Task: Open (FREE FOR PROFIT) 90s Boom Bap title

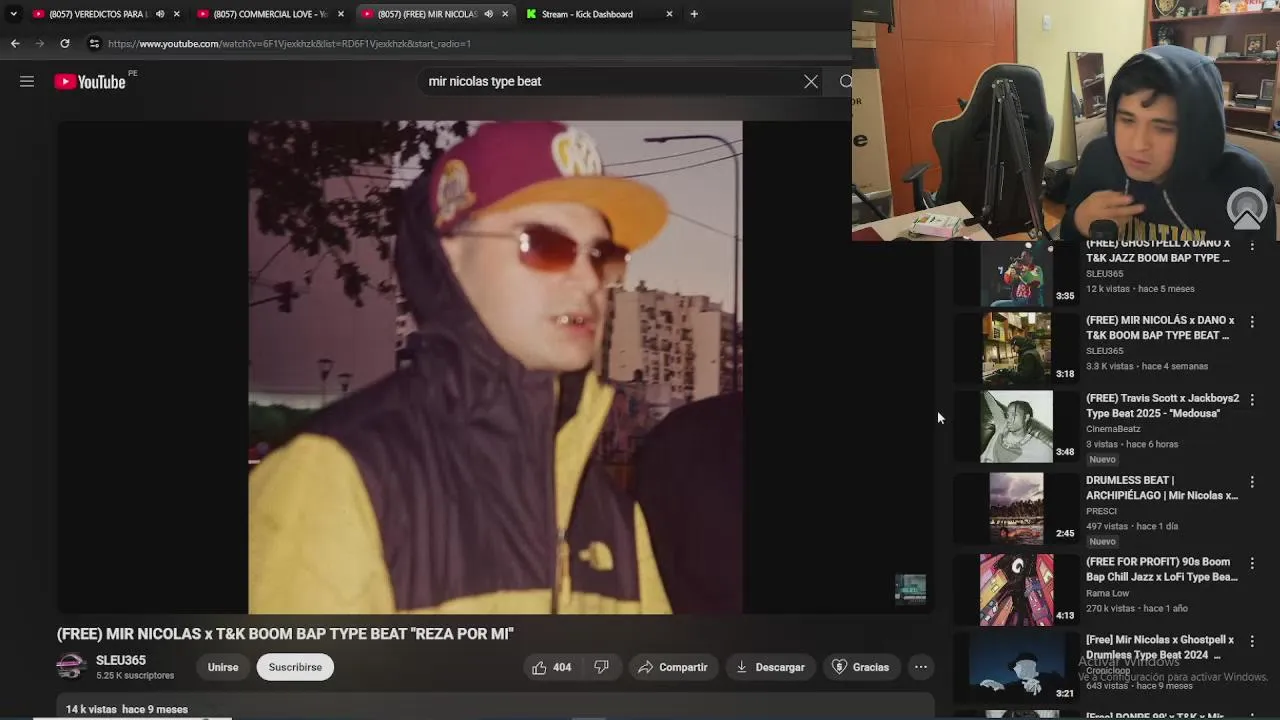Action: [1162, 570]
